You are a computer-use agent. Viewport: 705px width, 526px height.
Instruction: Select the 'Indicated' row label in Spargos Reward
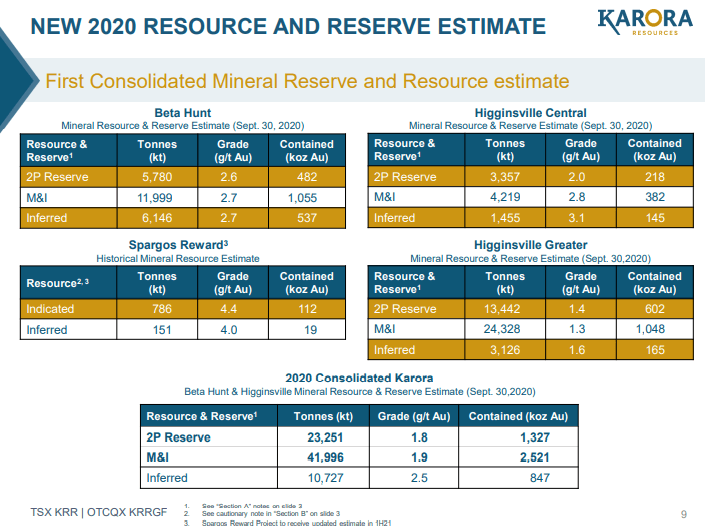click(x=50, y=309)
